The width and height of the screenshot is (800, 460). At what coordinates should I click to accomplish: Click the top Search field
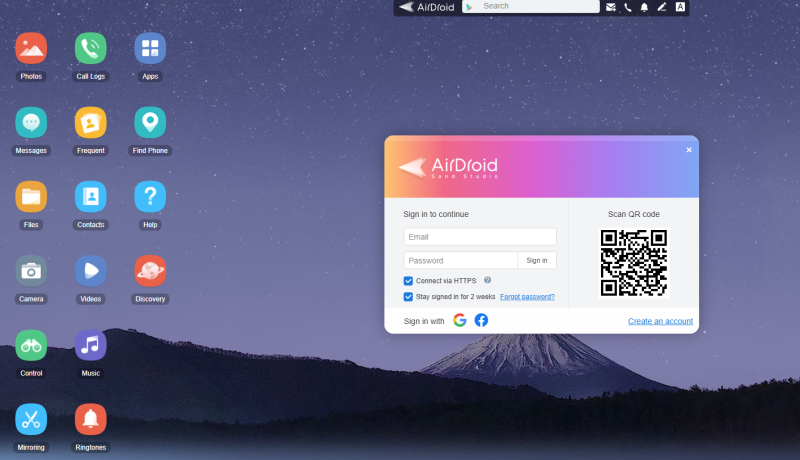click(531, 6)
